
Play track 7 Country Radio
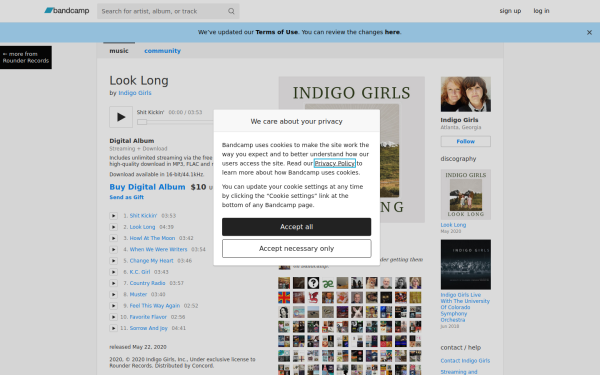point(114,283)
